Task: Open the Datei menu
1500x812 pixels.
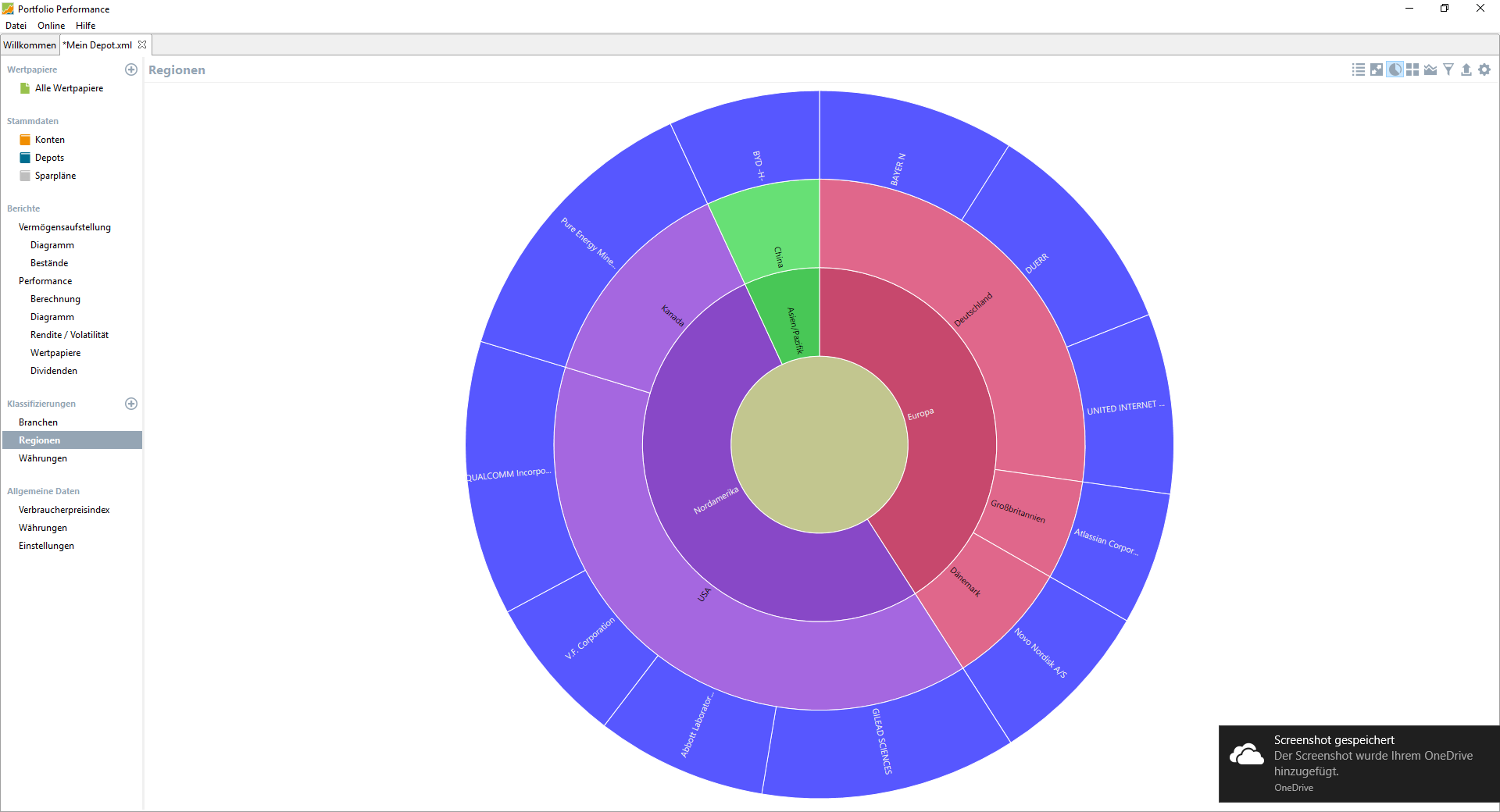Action: click(x=16, y=26)
